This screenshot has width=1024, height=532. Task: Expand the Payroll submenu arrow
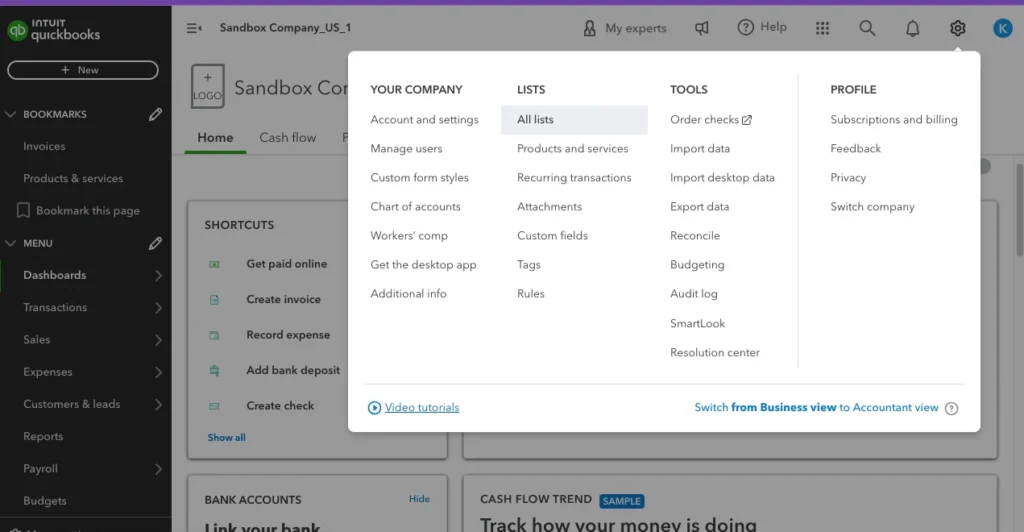[x=158, y=469]
